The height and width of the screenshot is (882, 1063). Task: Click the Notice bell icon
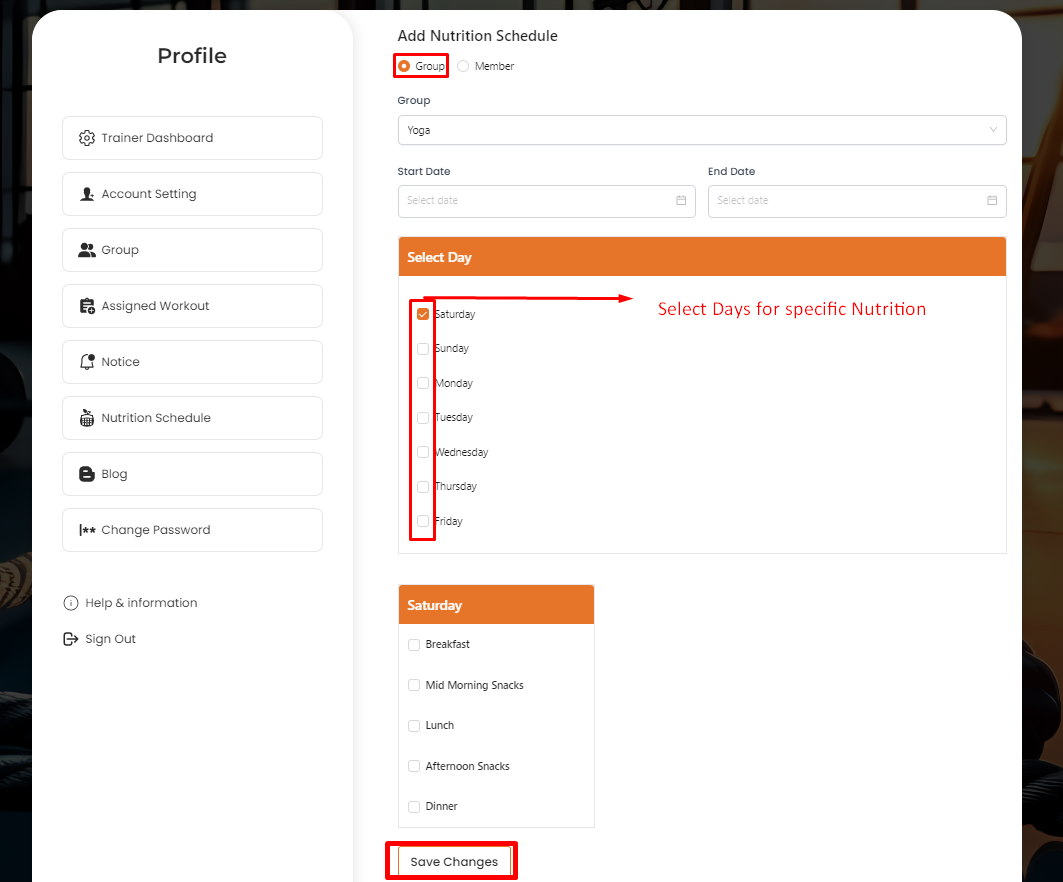coord(87,362)
